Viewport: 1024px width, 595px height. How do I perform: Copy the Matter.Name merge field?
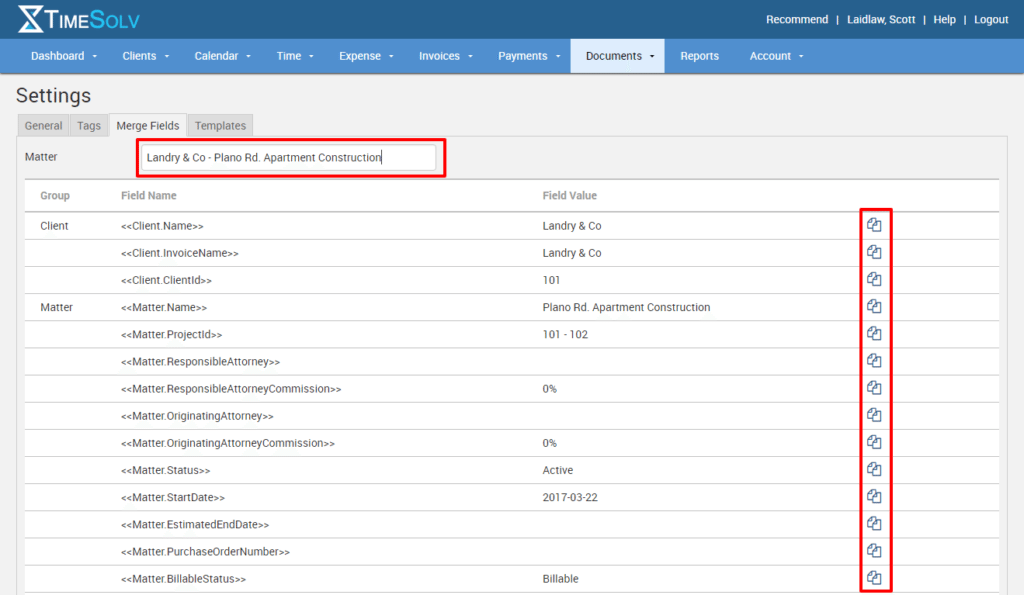pyautogui.click(x=874, y=306)
